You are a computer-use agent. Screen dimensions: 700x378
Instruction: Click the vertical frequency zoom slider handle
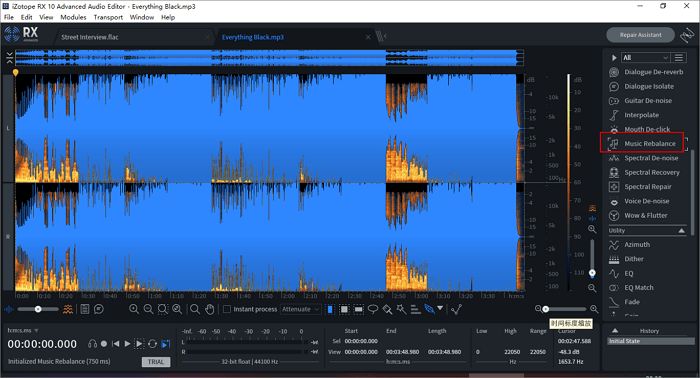pyautogui.click(x=592, y=273)
